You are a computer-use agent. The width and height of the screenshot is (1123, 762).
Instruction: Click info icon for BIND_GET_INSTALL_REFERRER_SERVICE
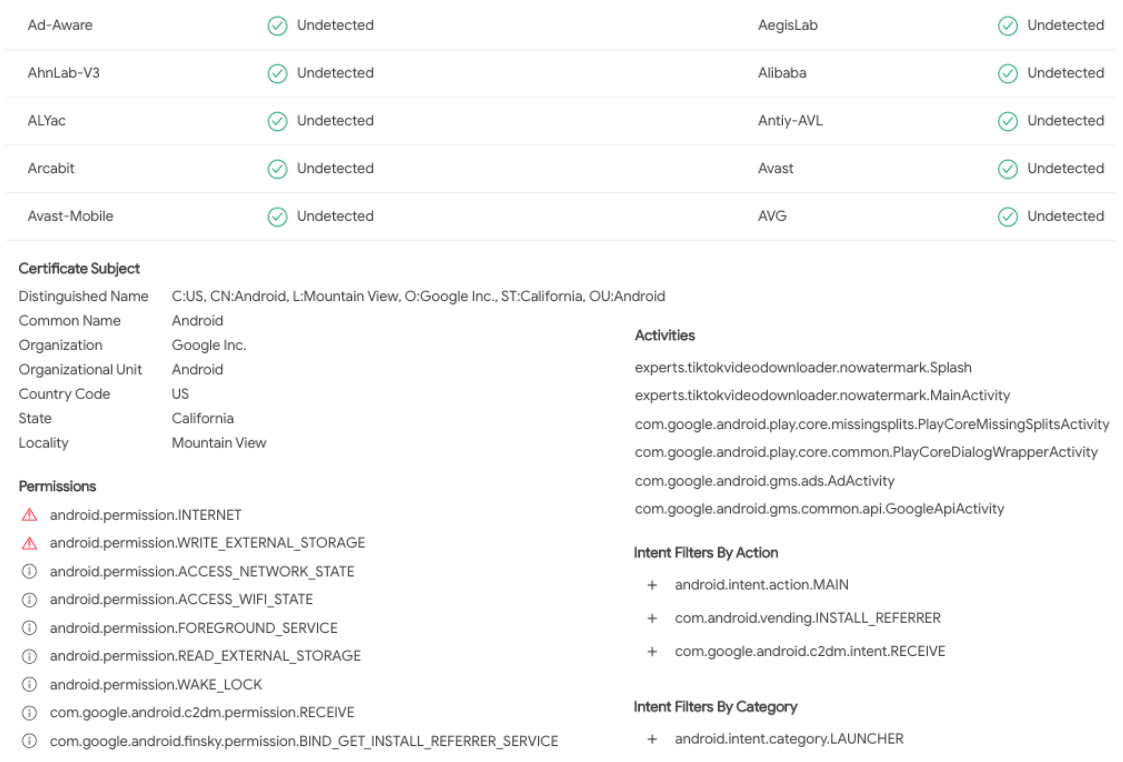[x=29, y=741]
